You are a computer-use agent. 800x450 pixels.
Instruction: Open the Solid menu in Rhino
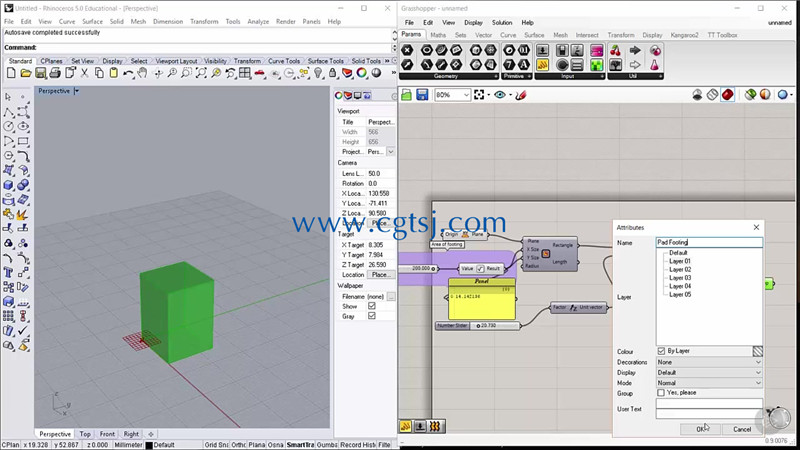click(117, 21)
